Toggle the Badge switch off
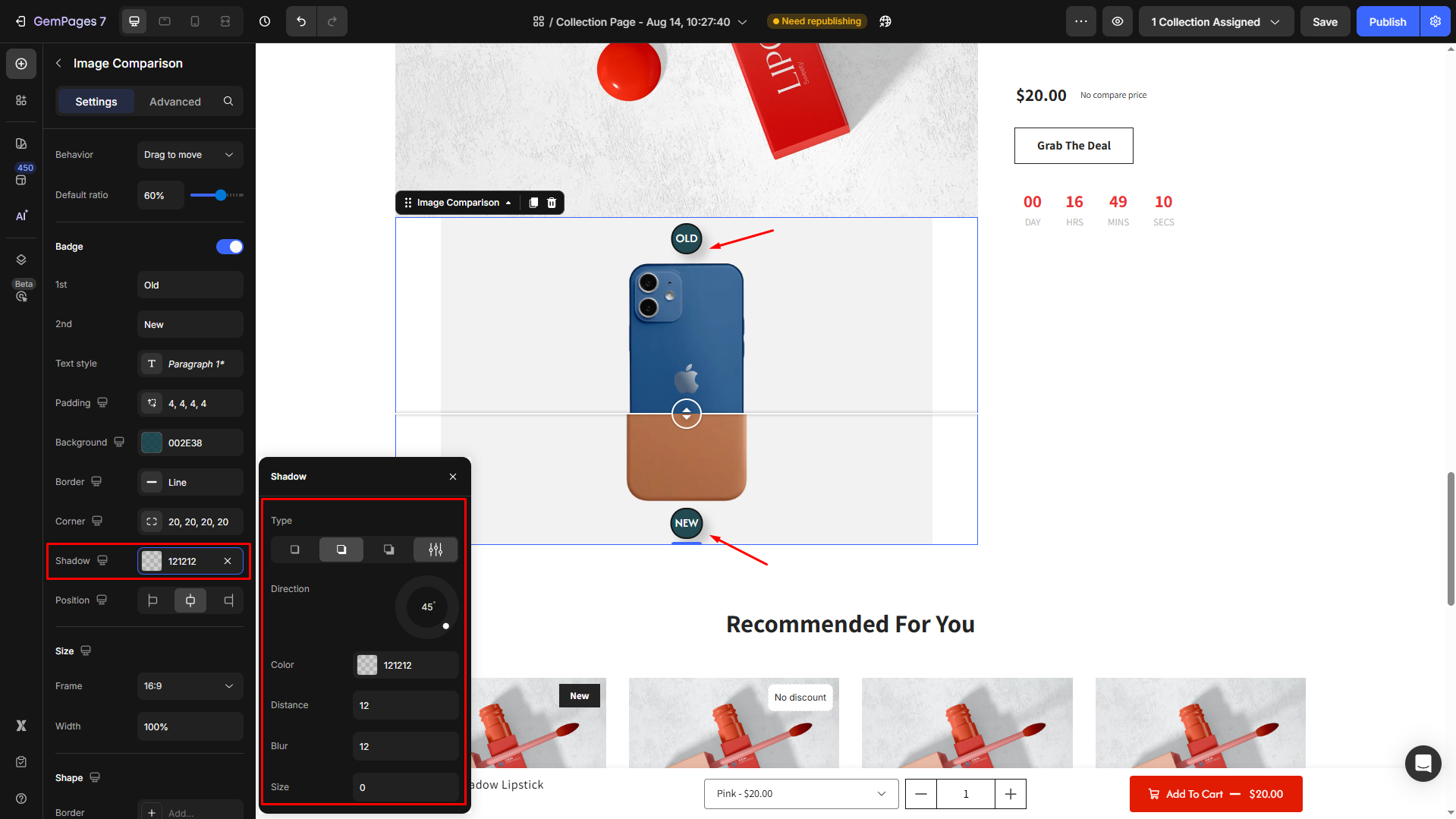Viewport: 1456px width, 819px height. tap(230, 247)
